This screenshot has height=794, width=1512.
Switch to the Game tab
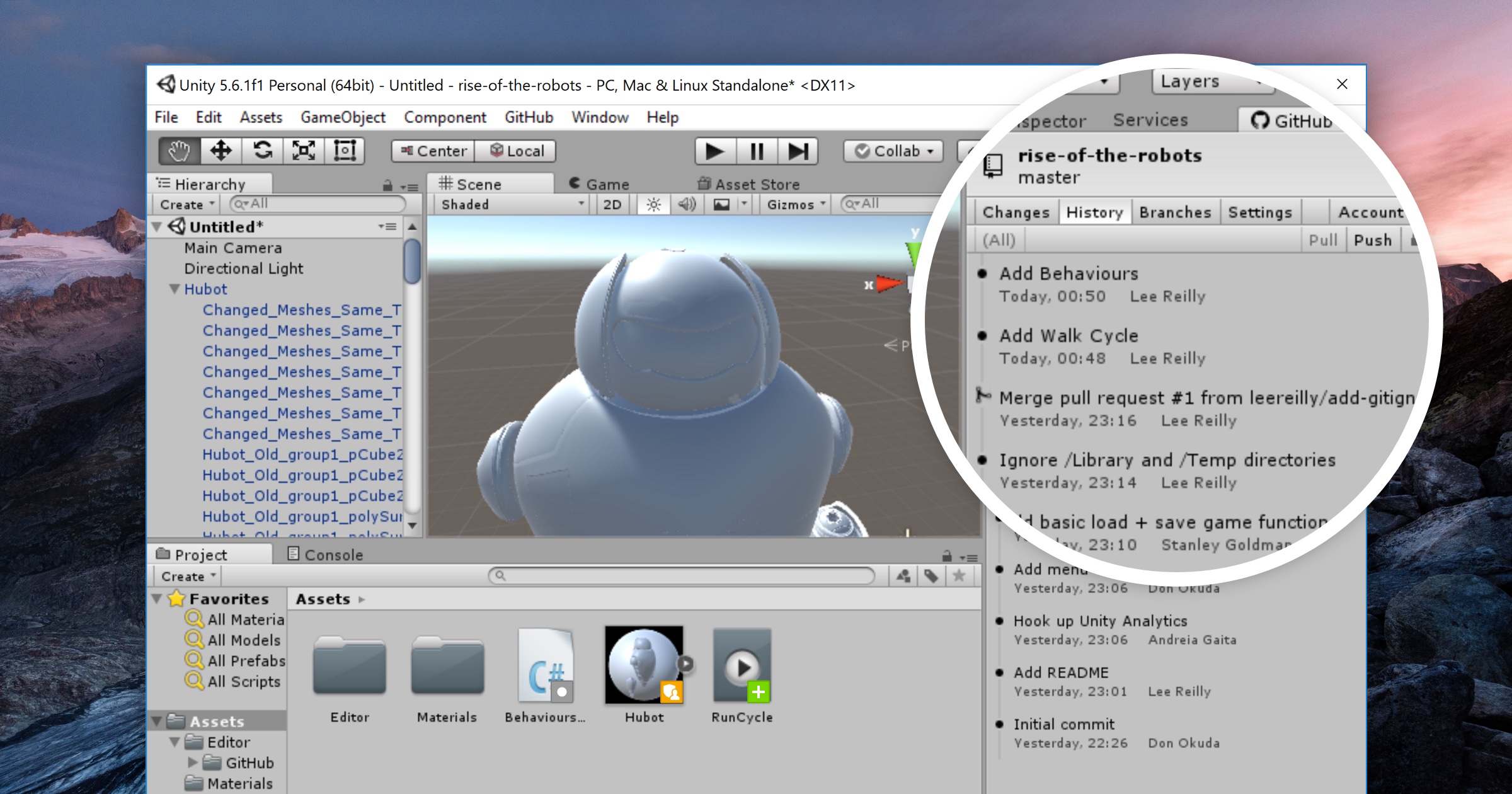pyautogui.click(x=598, y=184)
